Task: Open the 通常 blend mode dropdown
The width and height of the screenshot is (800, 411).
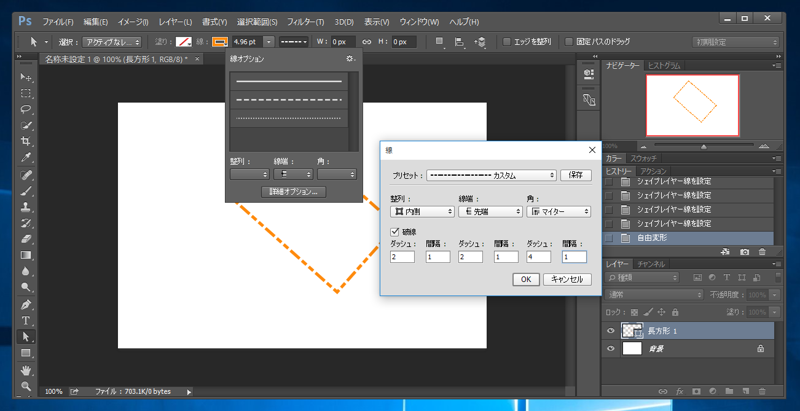Action: pos(655,295)
